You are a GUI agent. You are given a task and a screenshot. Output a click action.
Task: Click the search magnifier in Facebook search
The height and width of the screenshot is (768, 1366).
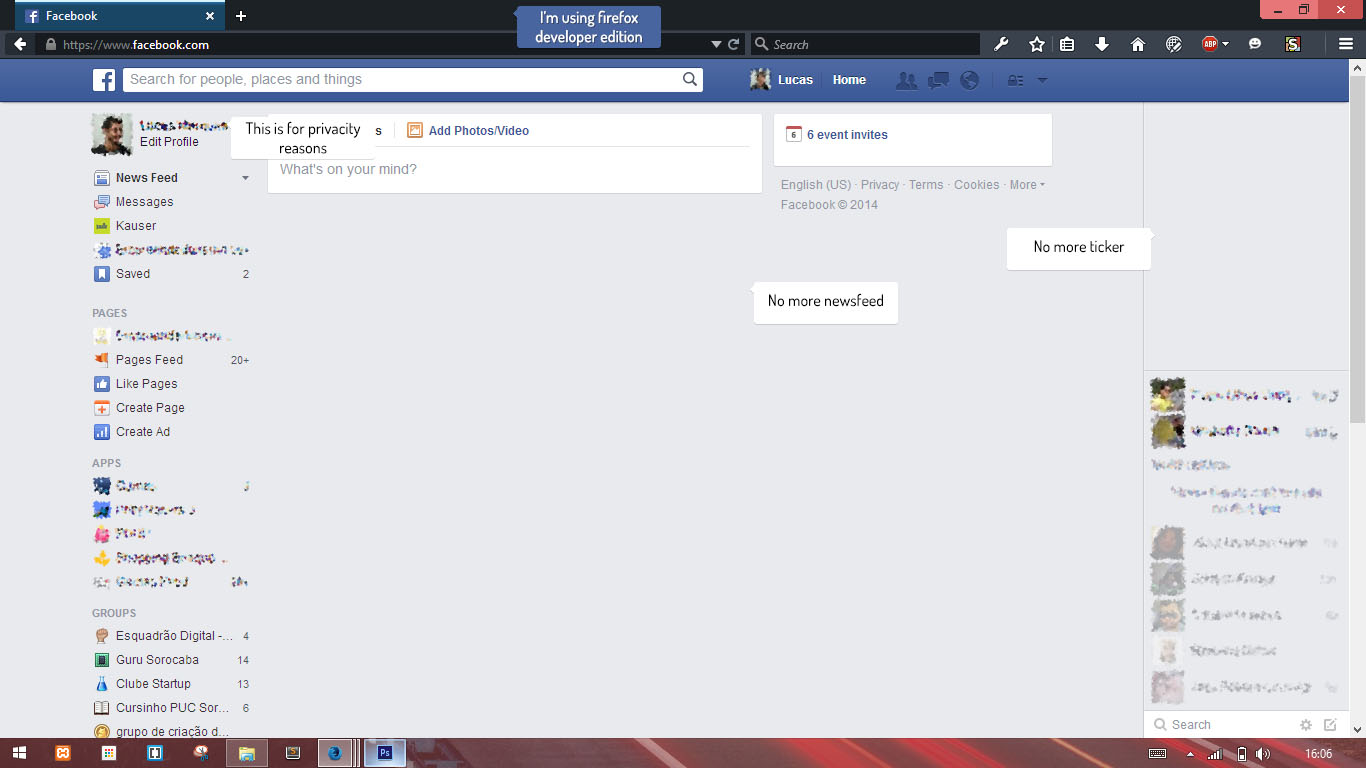tap(690, 80)
